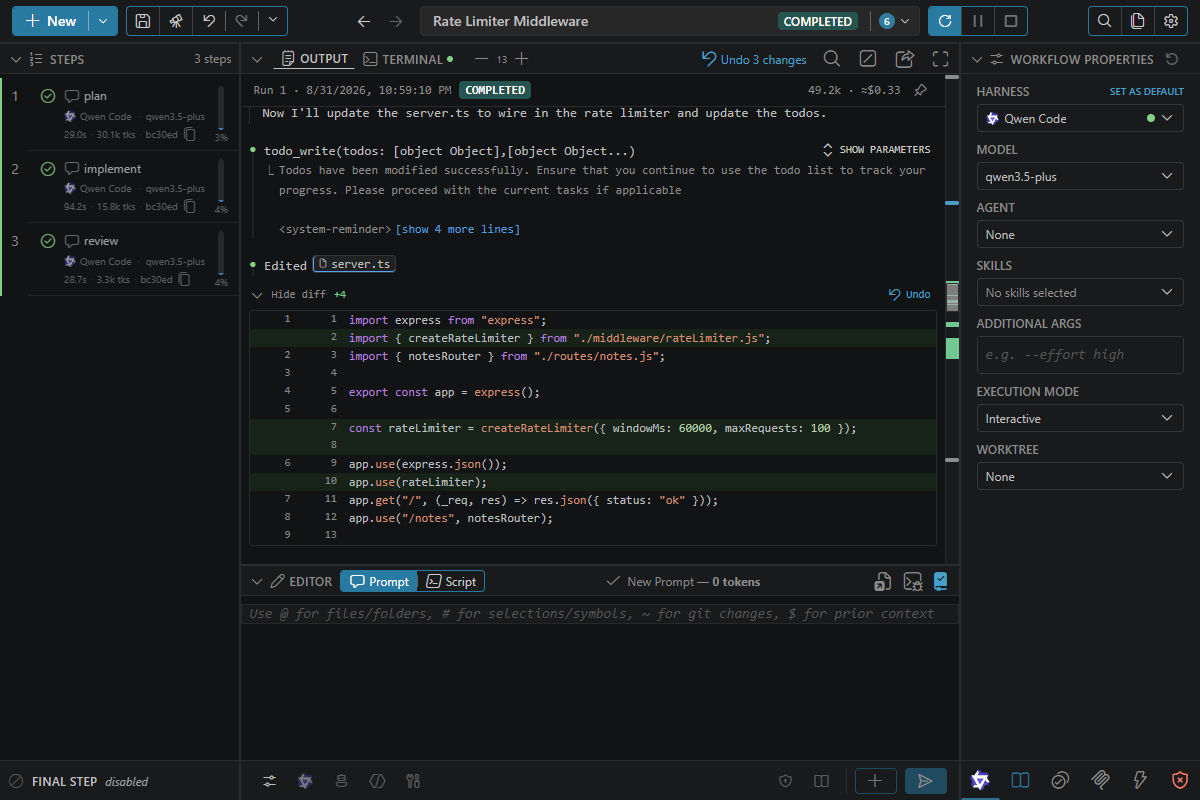This screenshot has width=1200, height=800.
Task: Export the output with the share icon
Action: tap(904, 59)
